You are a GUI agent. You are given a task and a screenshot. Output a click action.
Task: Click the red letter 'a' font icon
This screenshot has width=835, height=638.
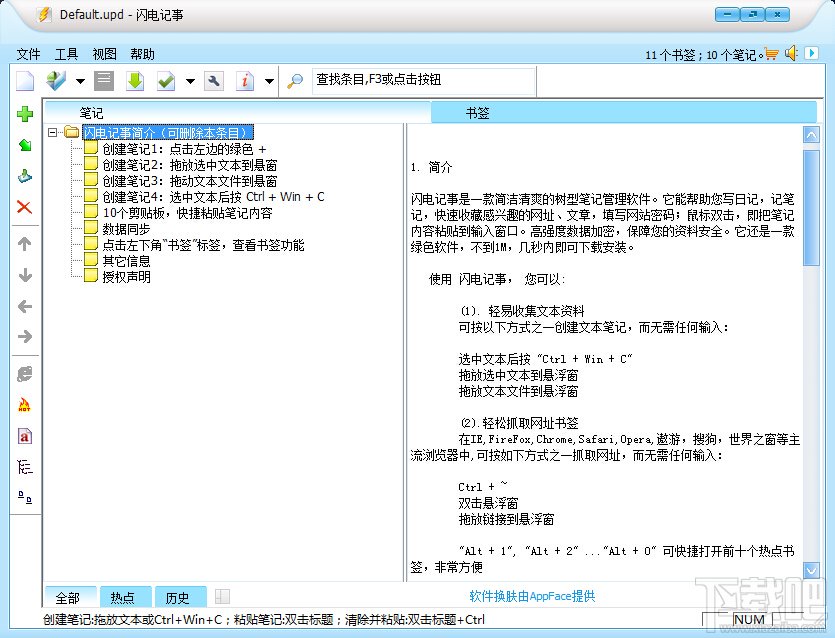pos(24,437)
